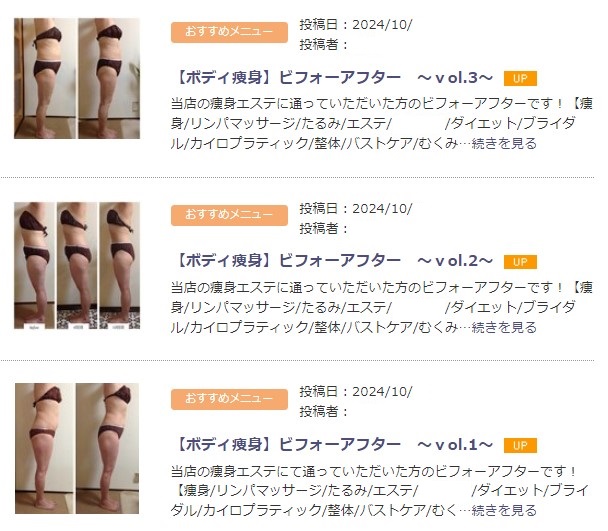
Task: Expand 続きを見る on the vol.3 post
Action: [504, 144]
